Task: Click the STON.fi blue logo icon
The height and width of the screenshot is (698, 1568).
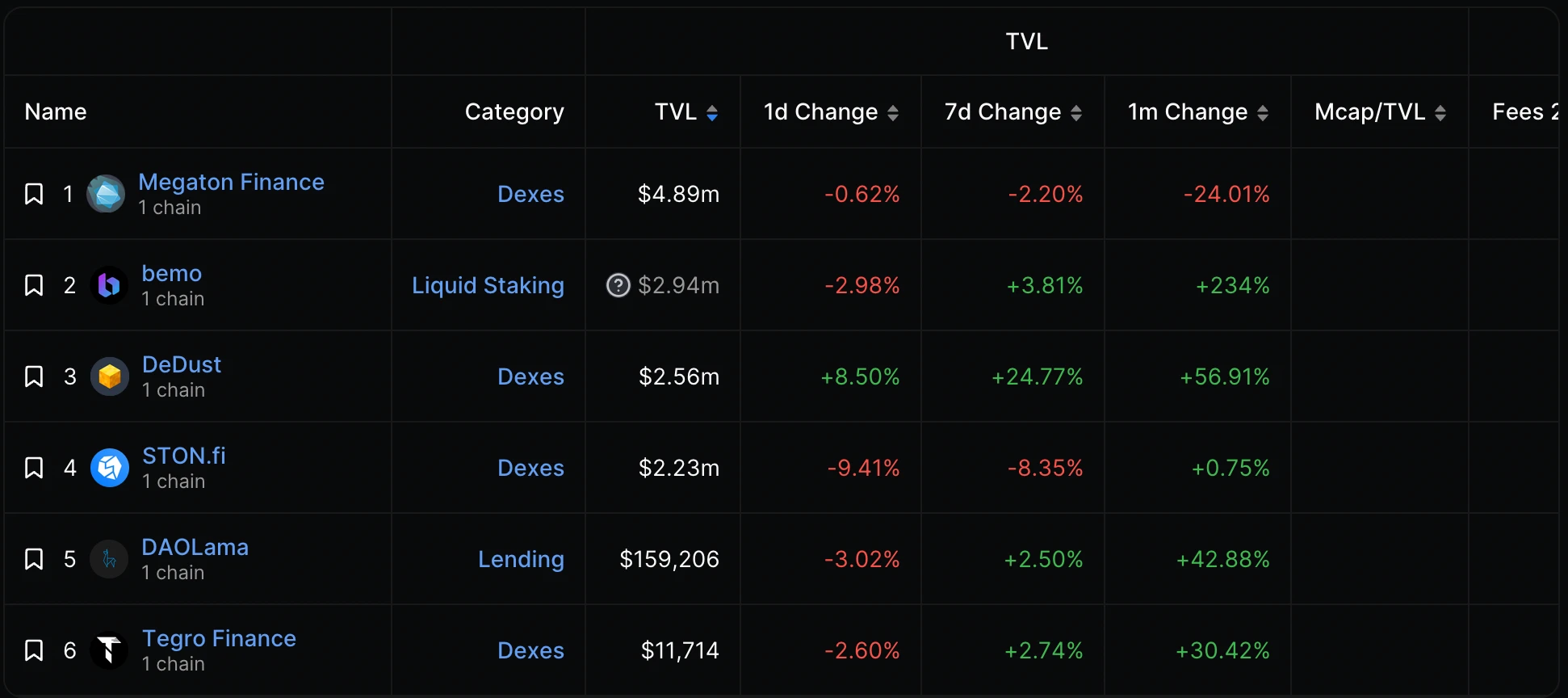Action: coord(110,468)
